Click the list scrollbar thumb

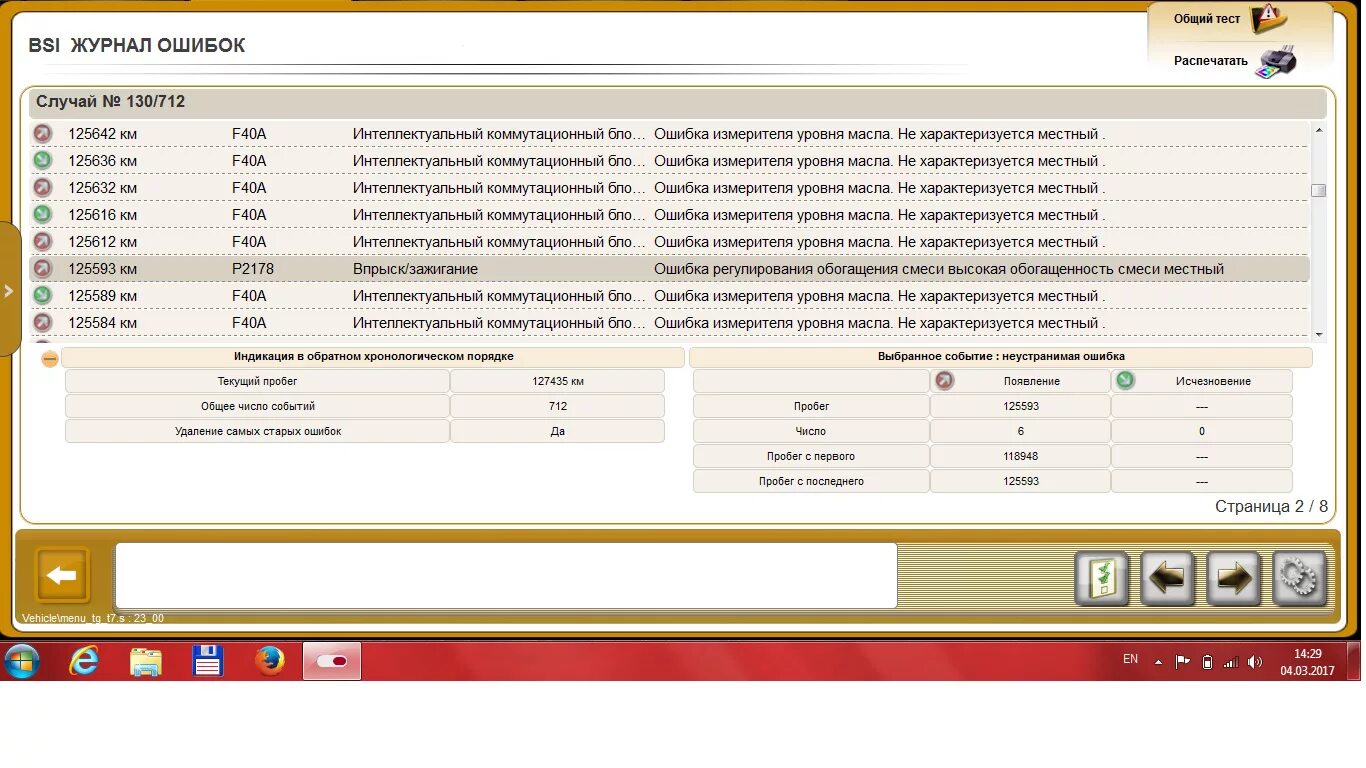pyautogui.click(x=1319, y=190)
